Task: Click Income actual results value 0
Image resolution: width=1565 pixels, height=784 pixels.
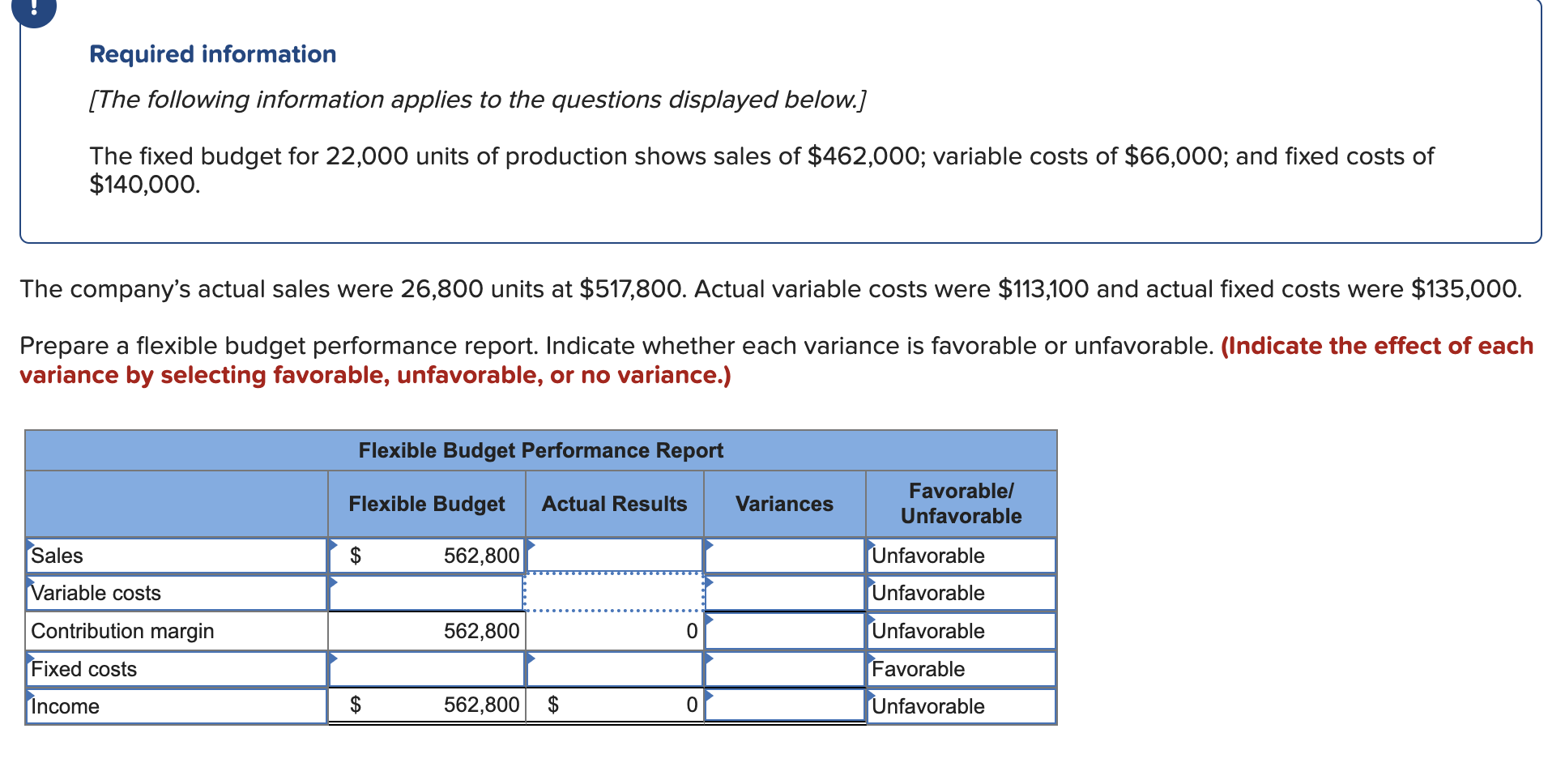Action: [615, 705]
